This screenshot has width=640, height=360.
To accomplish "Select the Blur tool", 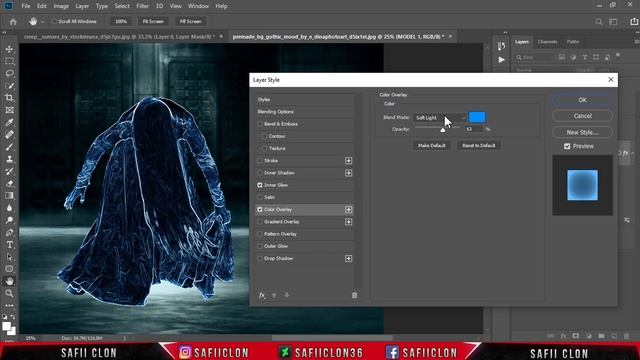I will pyautogui.click(x=9, y=208).
